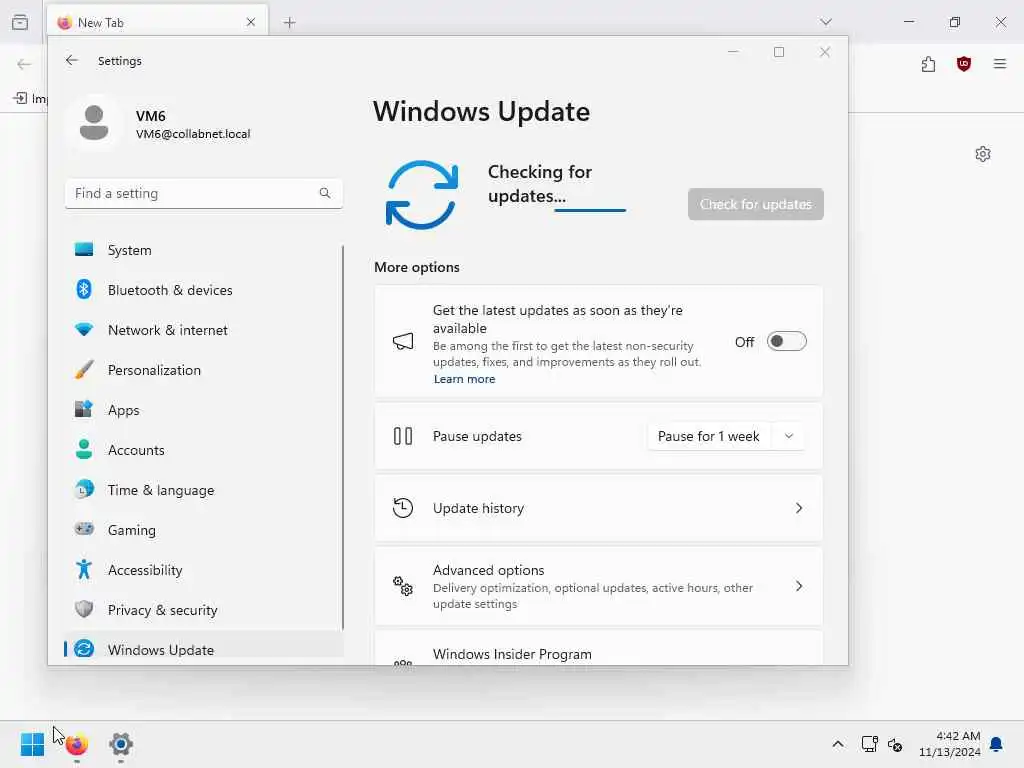Maximize the Settings window
The image size is (1024, 768).
pos(778,52)
